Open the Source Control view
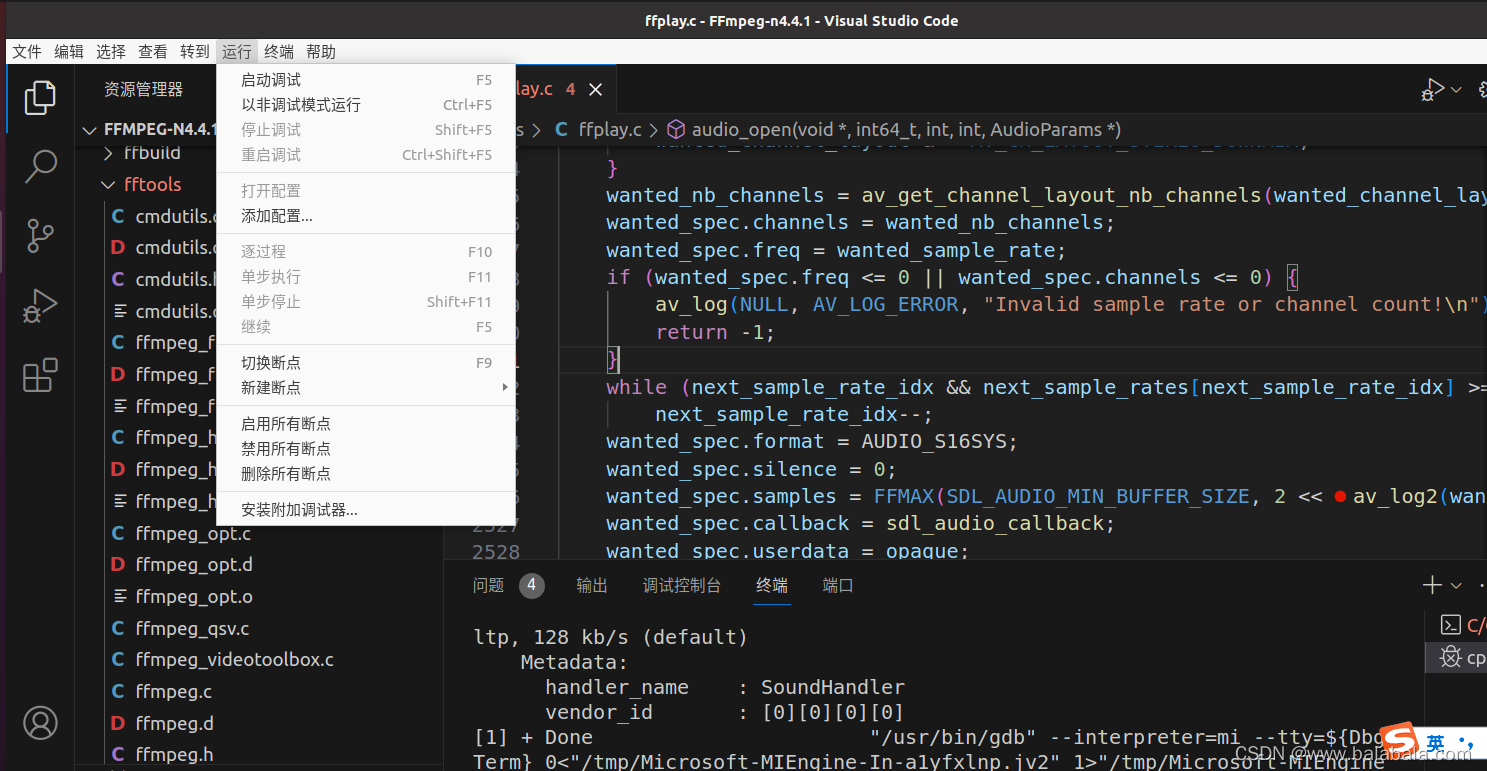This screenshot has height=771, width=1487. [40, 236]
